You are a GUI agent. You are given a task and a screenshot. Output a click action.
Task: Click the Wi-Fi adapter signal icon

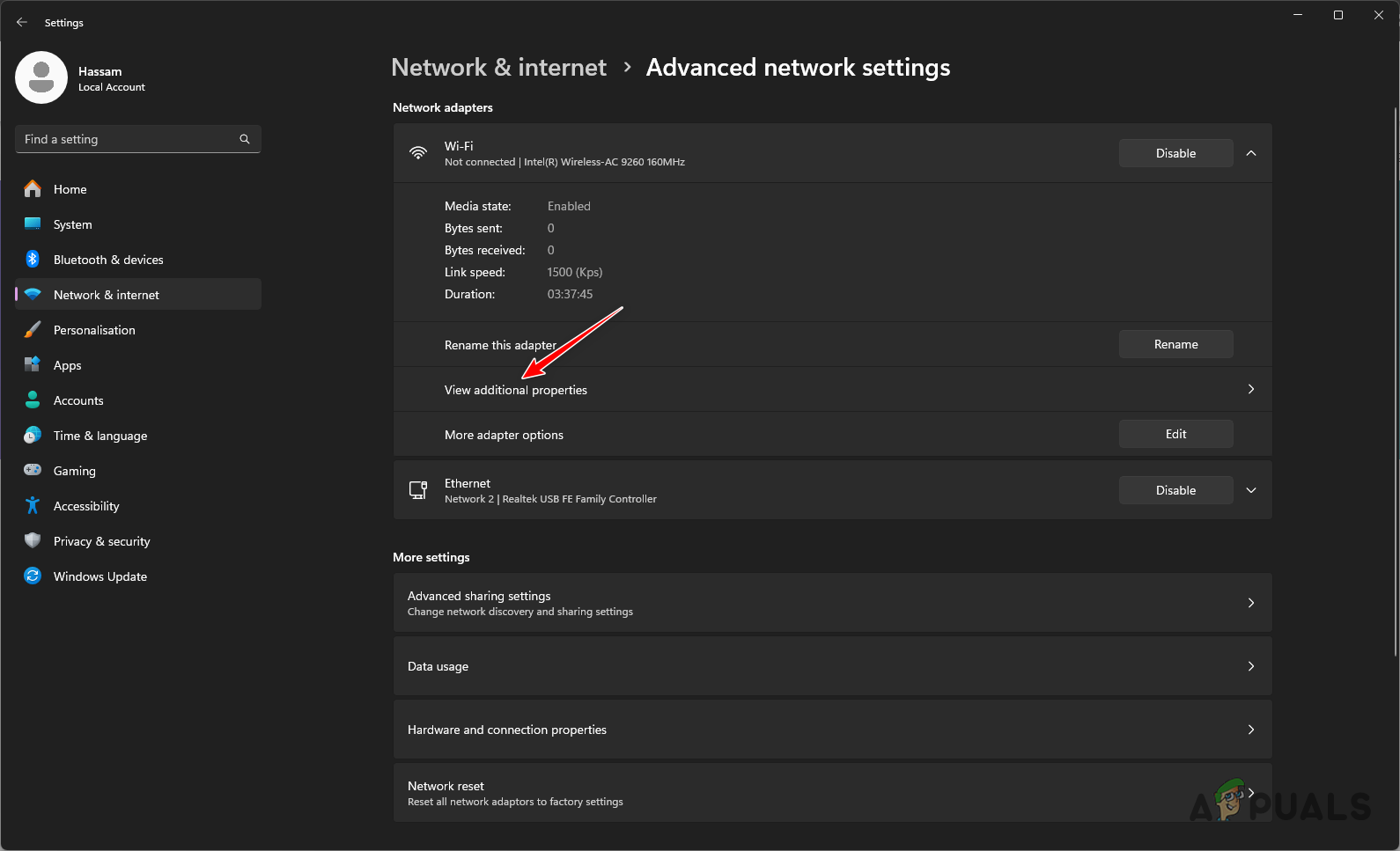click(x=418, y=153)
